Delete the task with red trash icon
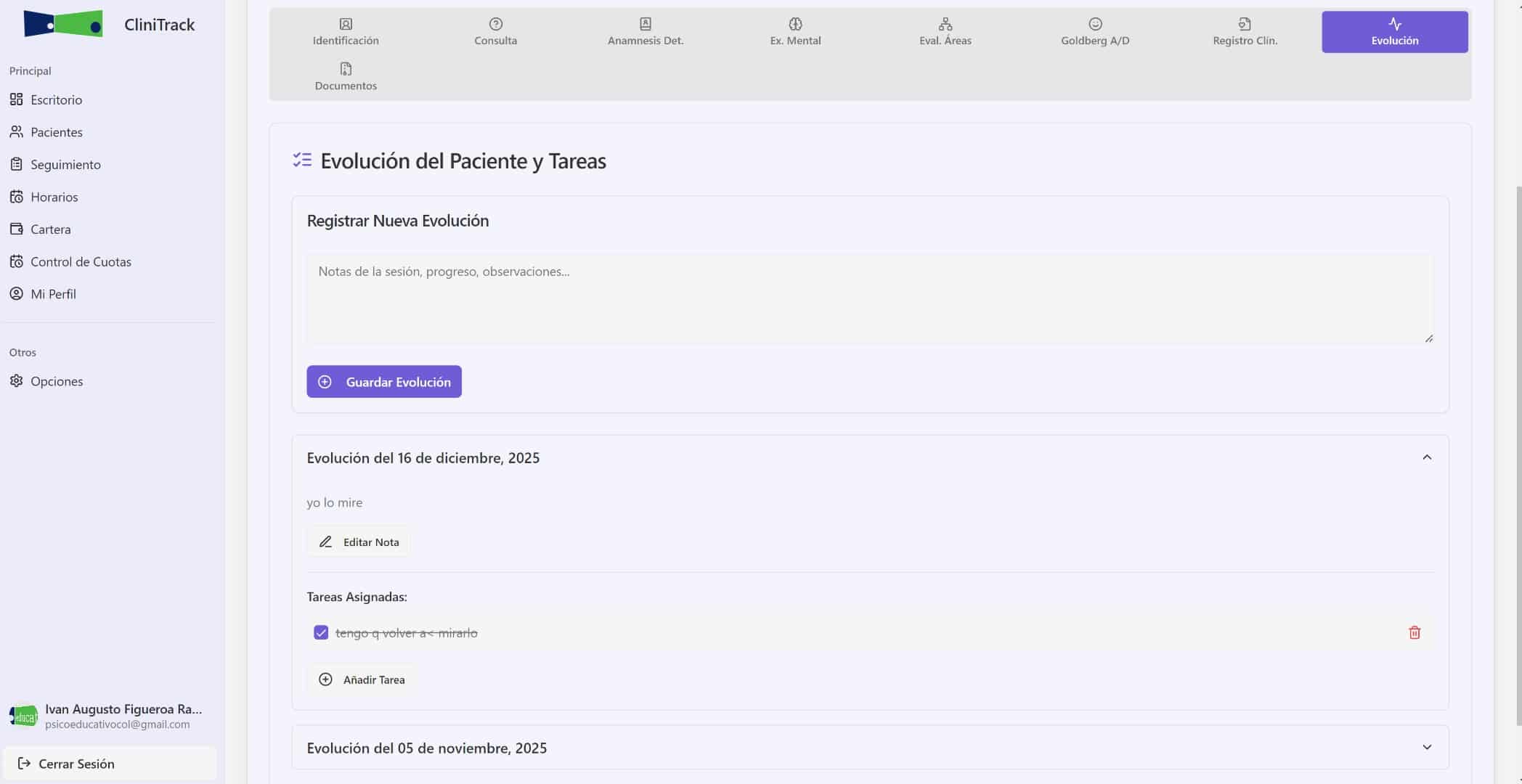 1414,632
